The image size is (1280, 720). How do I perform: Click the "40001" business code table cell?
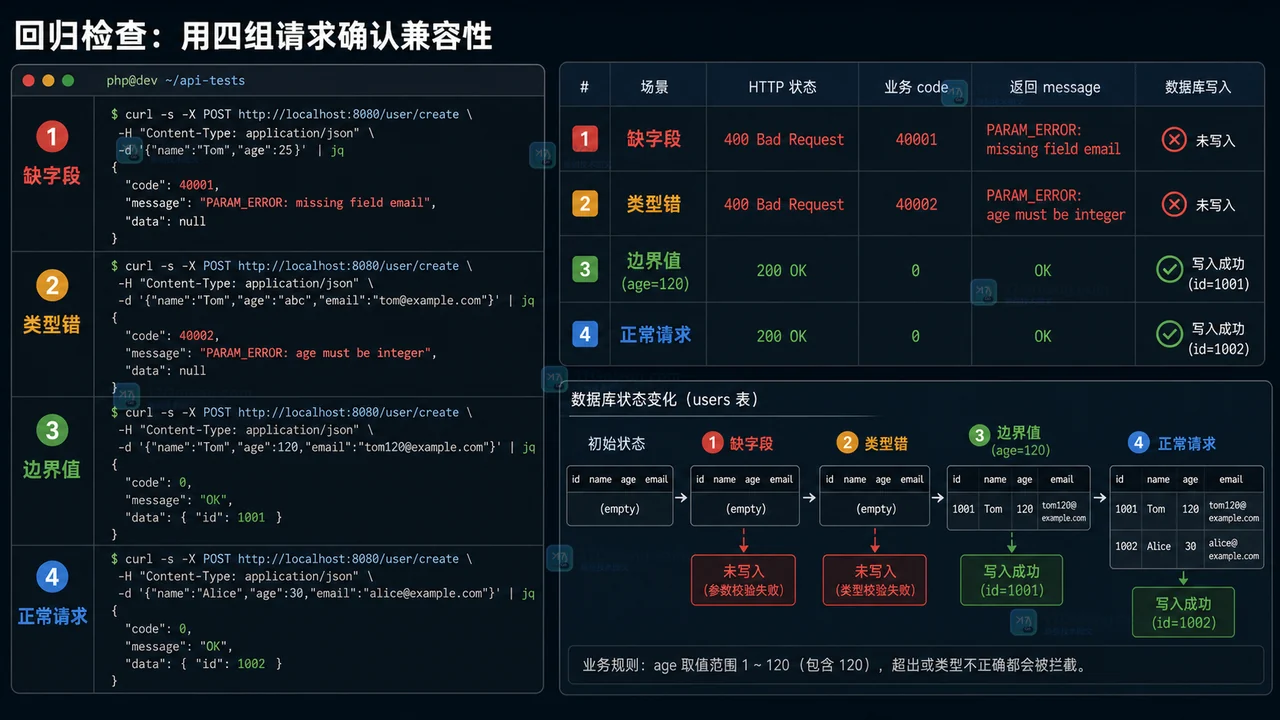pyautogui.click(x=916, y=139)
